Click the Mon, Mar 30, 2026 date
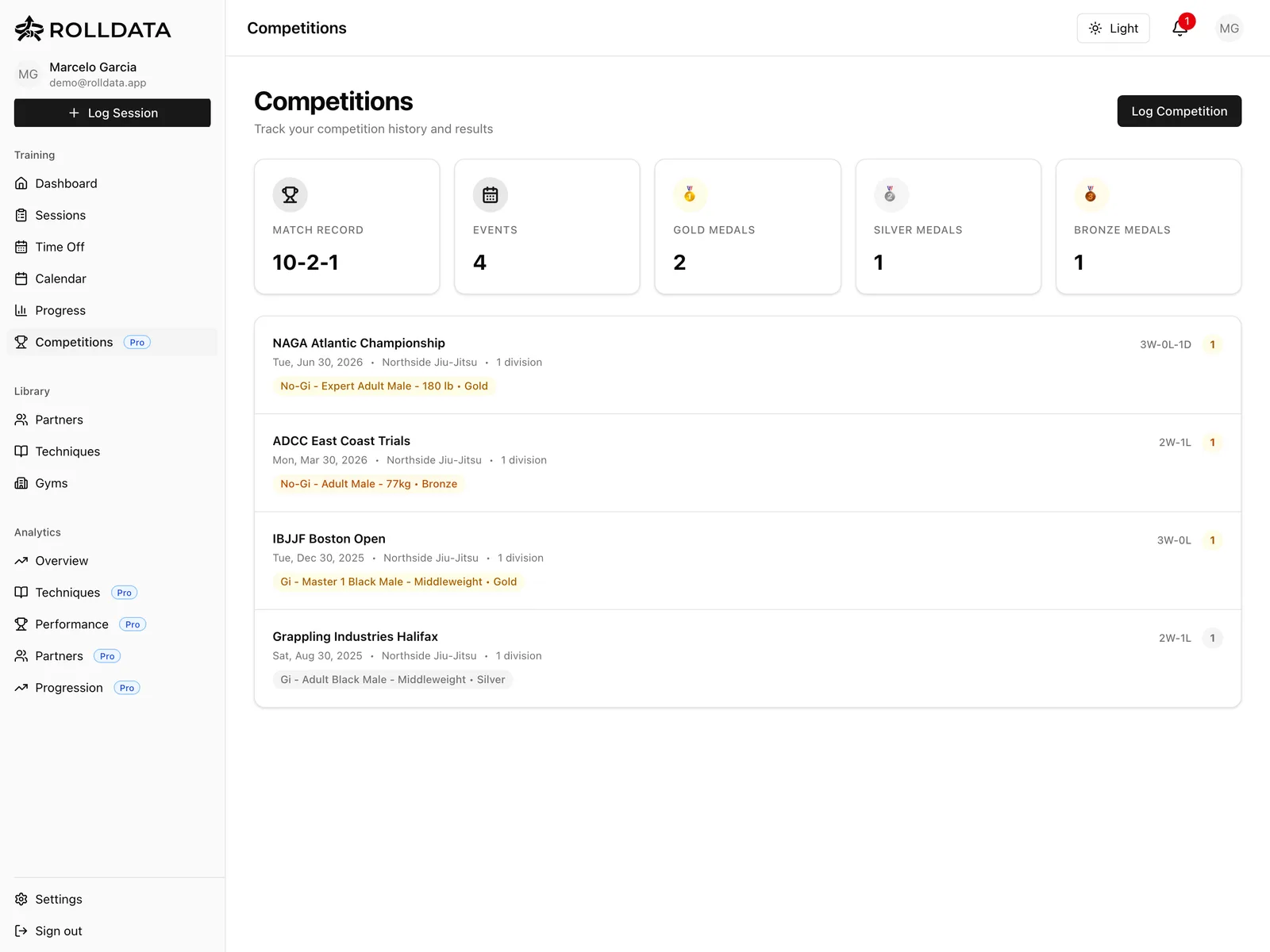Viewport: 1270px width, 952px height. coord(320,460)
